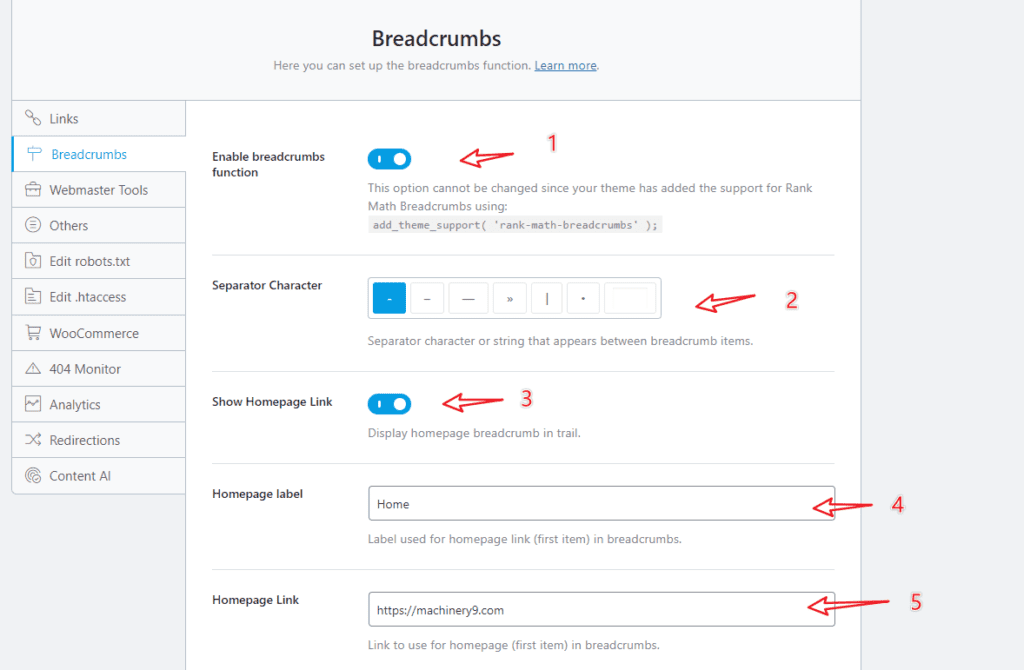Click the Homepage label text field
The width and height of the screenshot is (1024, 670).
601,503
